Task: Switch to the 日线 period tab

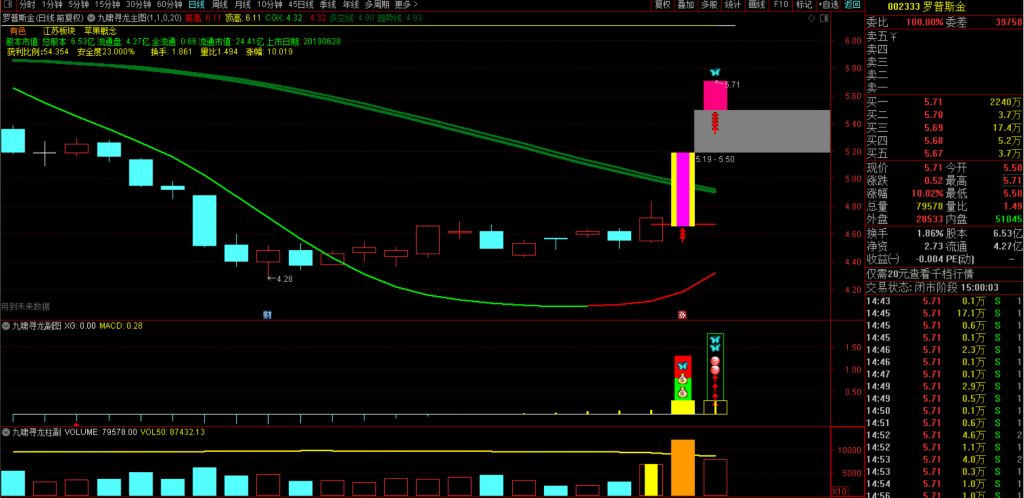Action: pyautogui.click(x=196, y=5)
